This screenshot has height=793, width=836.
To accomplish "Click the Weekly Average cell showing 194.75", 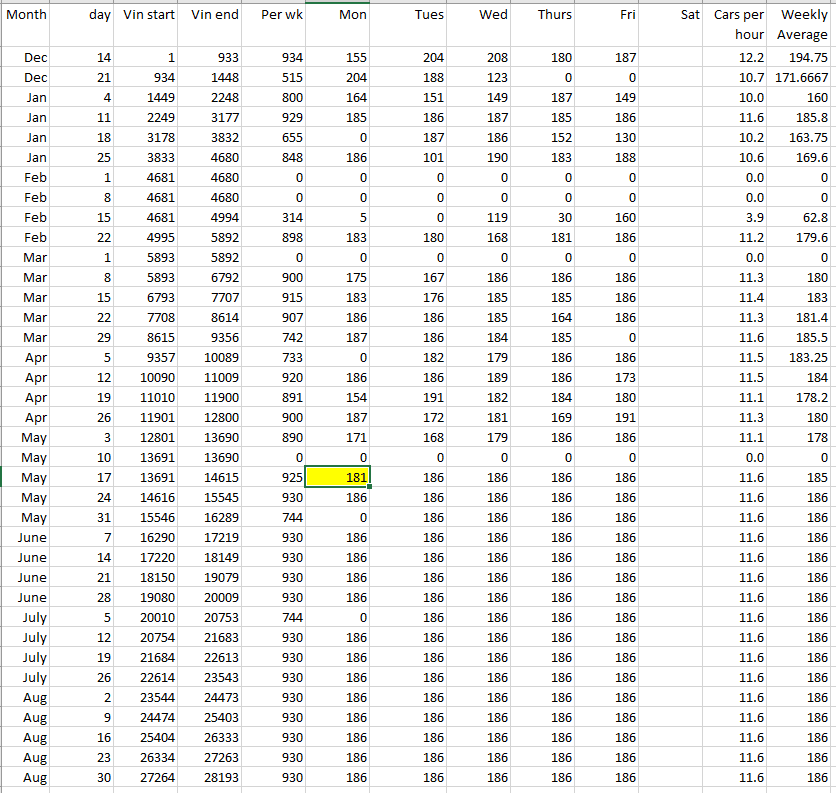I will tap(802, 58).
